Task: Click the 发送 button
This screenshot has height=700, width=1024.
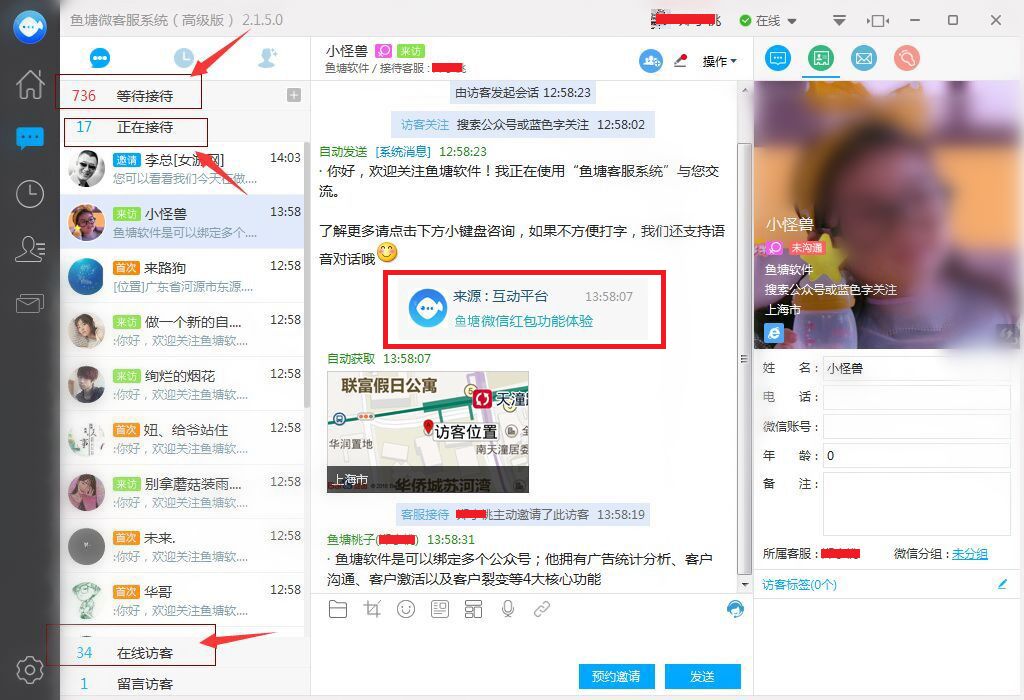Action: (x=703, y=676)
